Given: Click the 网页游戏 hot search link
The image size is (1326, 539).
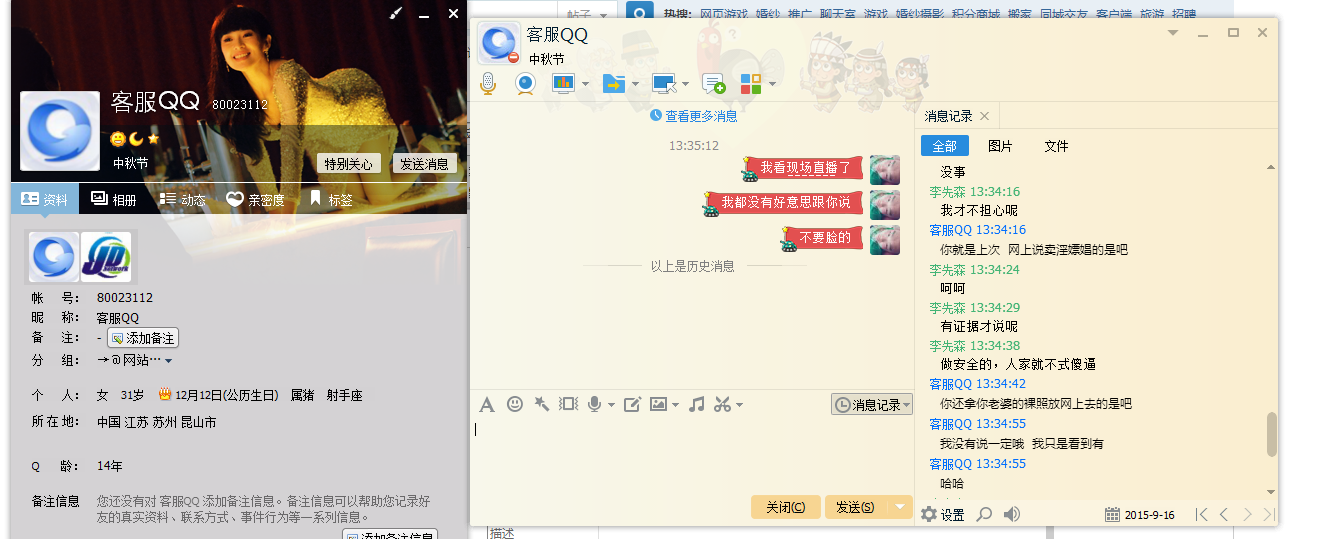Looking at the screenshot, I should point(723,14).
